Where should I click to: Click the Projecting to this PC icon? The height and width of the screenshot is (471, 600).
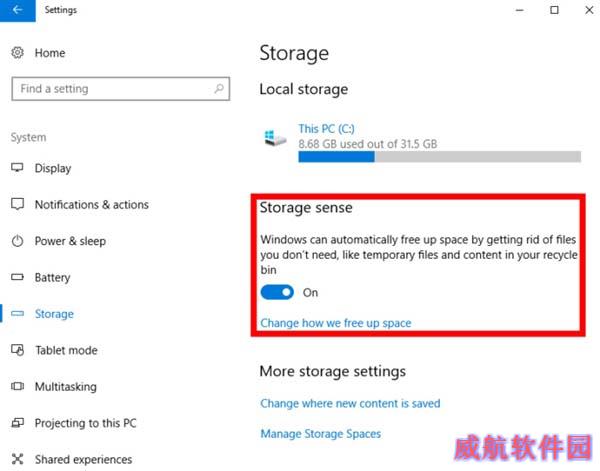17,423
